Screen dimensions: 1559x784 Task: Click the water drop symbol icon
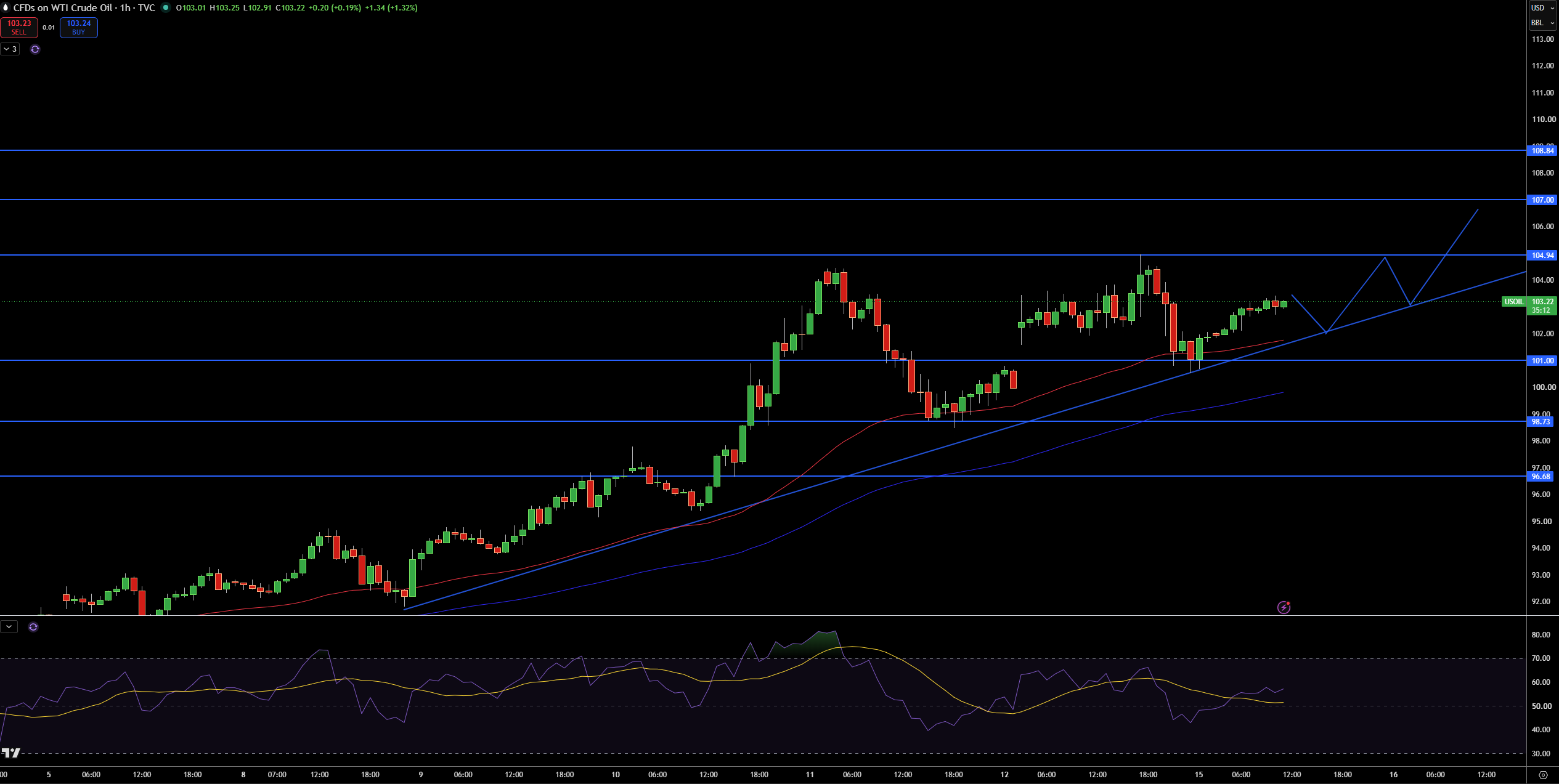(x=6, y=8)
